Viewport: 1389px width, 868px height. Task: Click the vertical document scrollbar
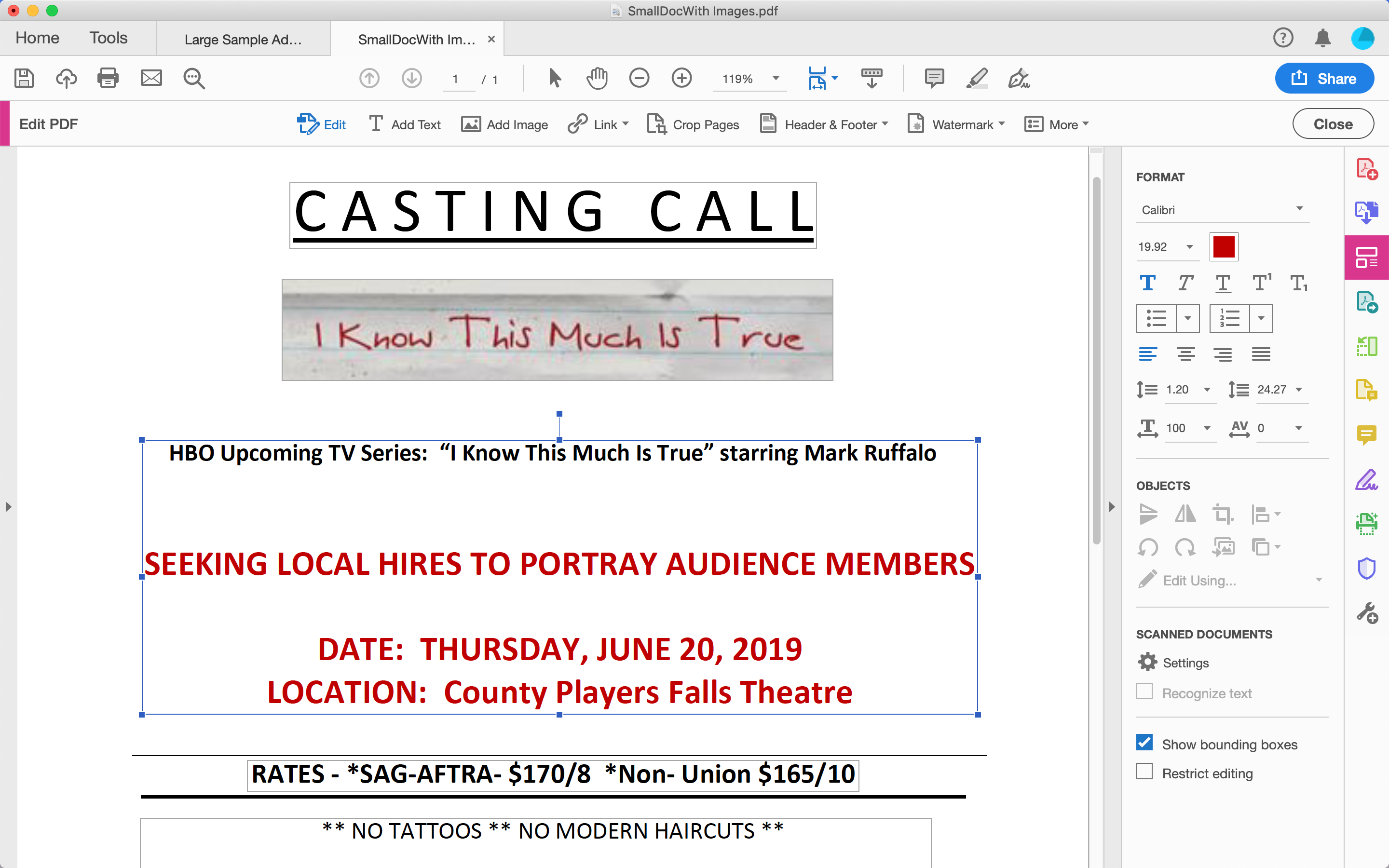point(1096,361)
